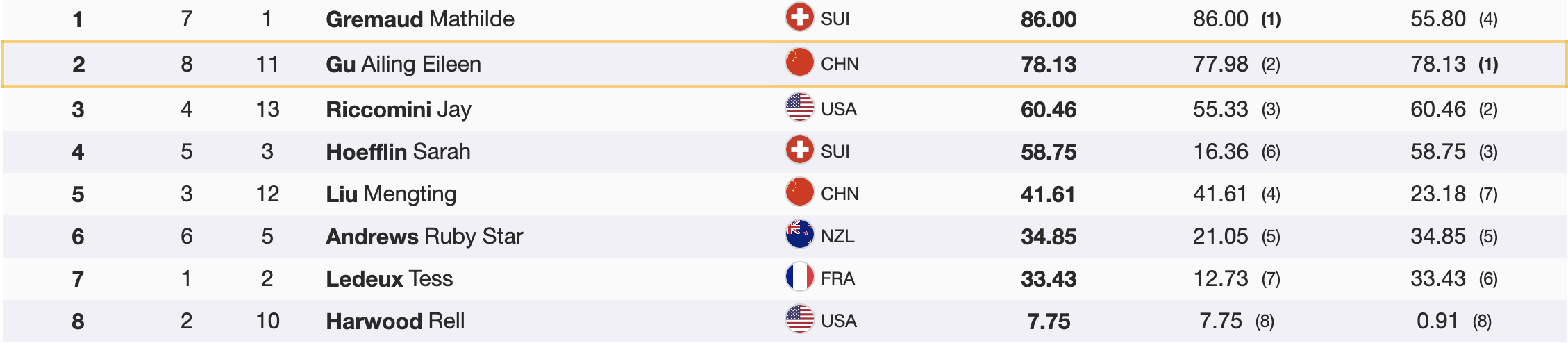Click the Swiss flag in Hoefflin Sarah's row
Viewport: 1568px width, 343px height.
point(799,150)
